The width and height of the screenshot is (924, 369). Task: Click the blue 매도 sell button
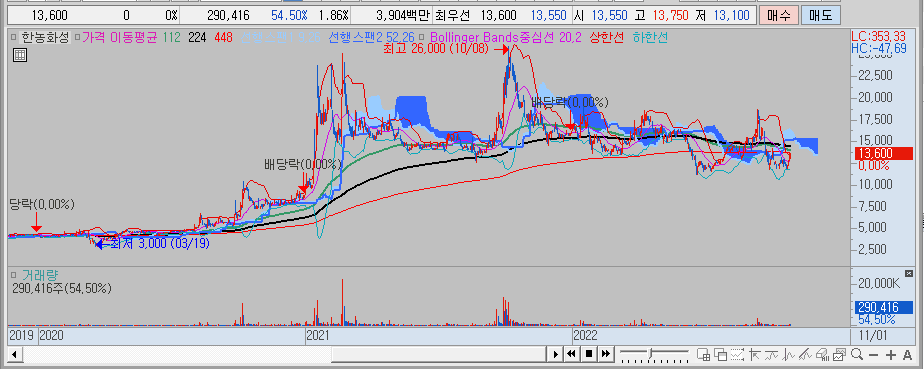(821, 15)
